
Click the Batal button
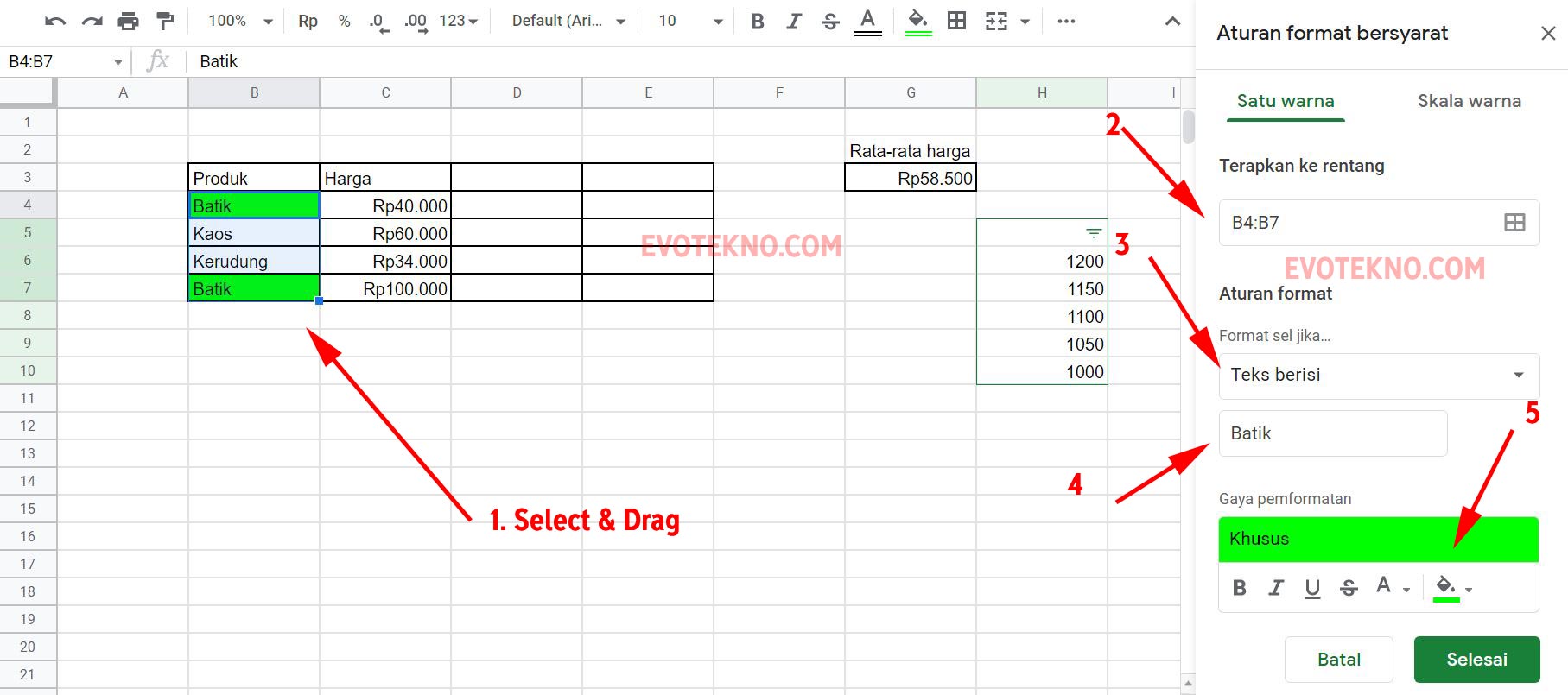(1338, 660)
